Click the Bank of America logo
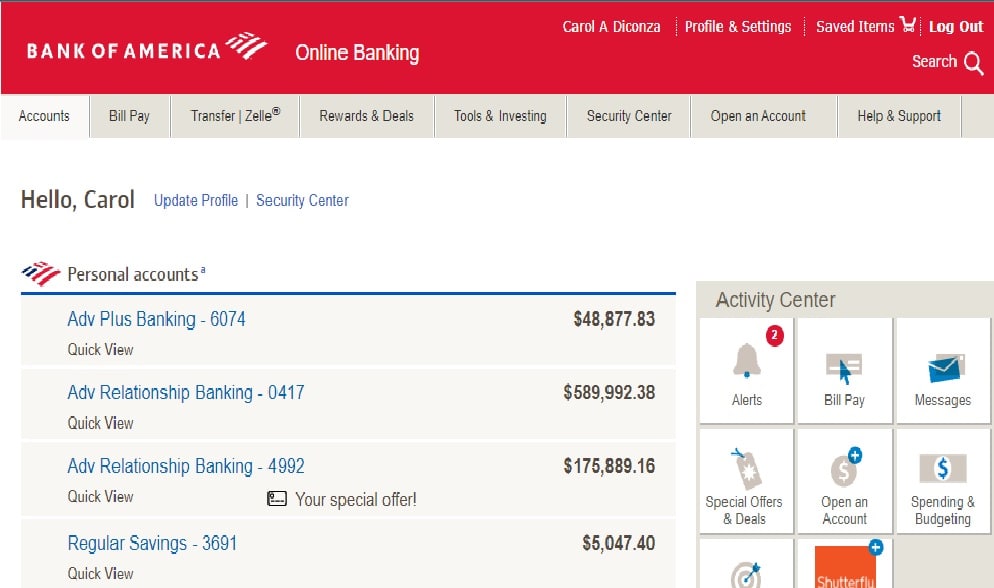 [x=146, y=49]
